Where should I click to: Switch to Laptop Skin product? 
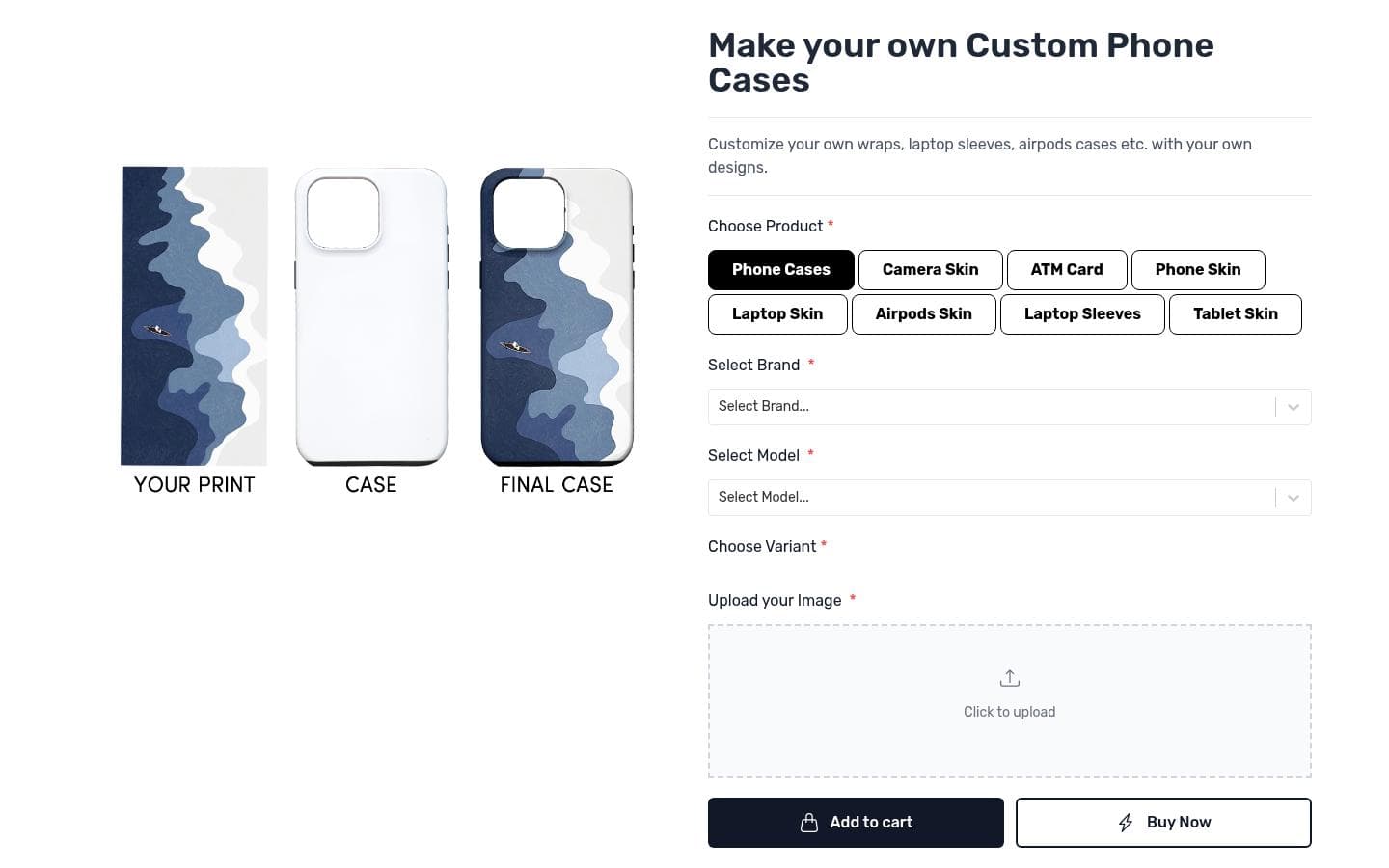pos(776,314)
